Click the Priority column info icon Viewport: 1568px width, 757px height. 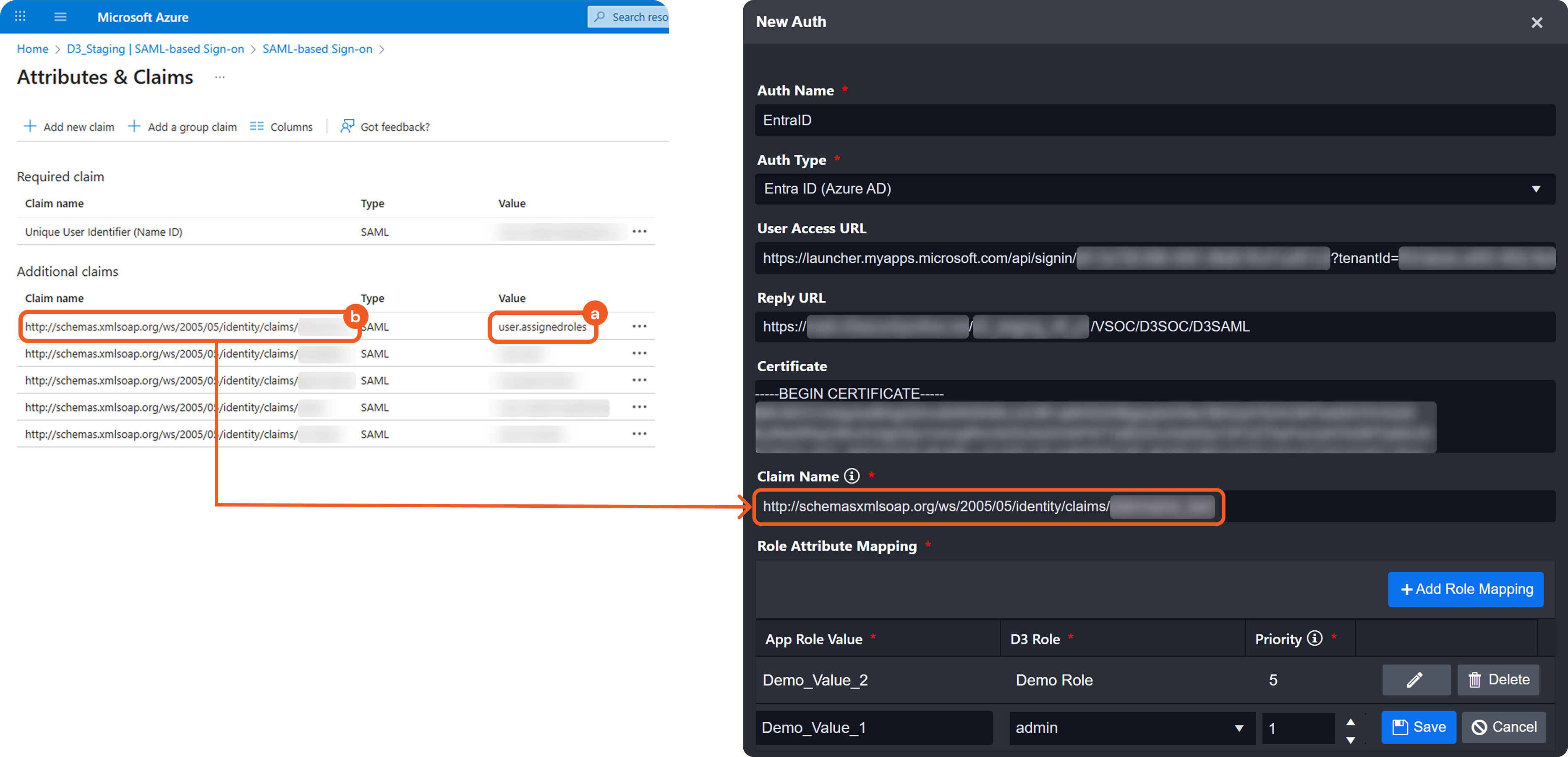point(1315,638)
